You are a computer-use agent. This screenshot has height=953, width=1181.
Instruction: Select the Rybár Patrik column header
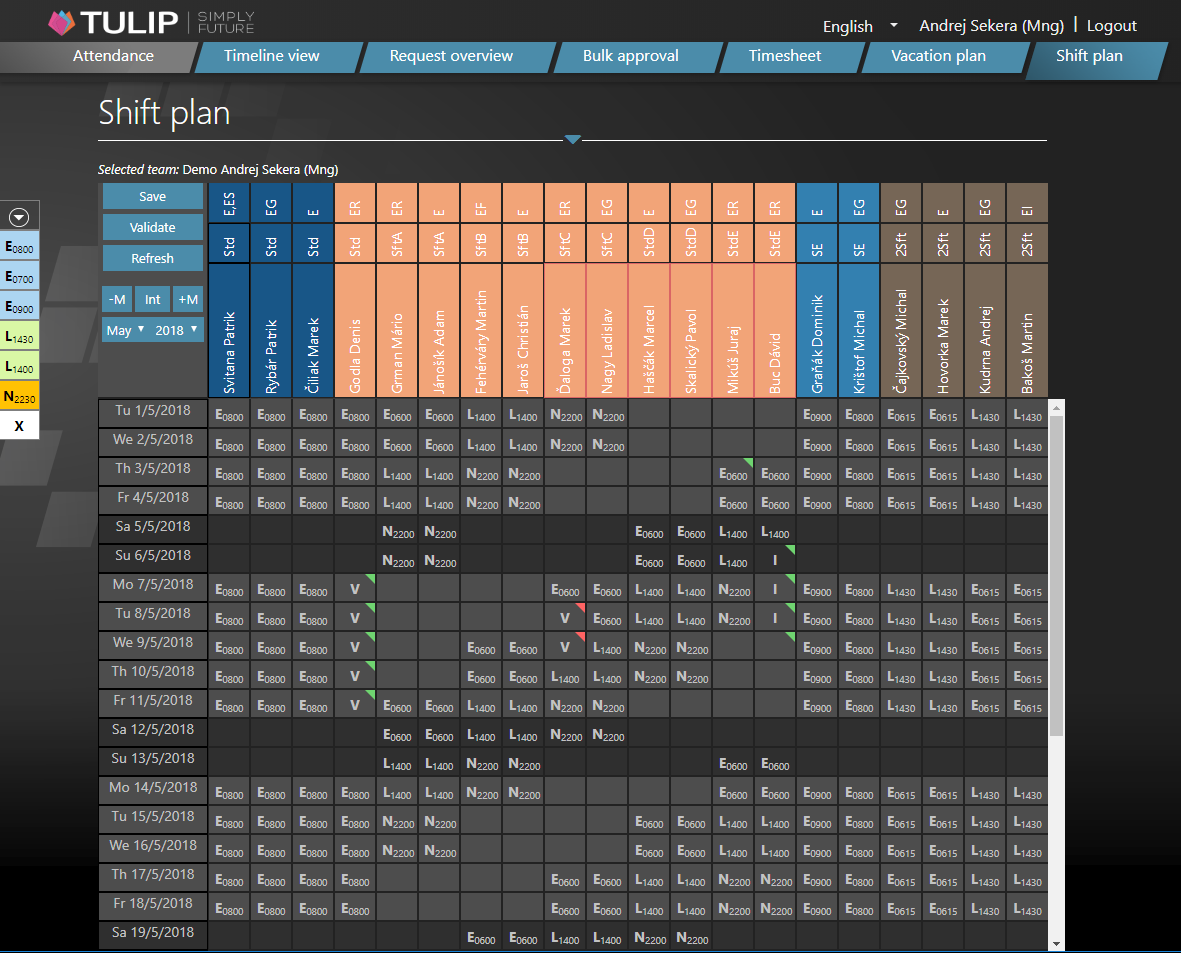click(271, 330)
